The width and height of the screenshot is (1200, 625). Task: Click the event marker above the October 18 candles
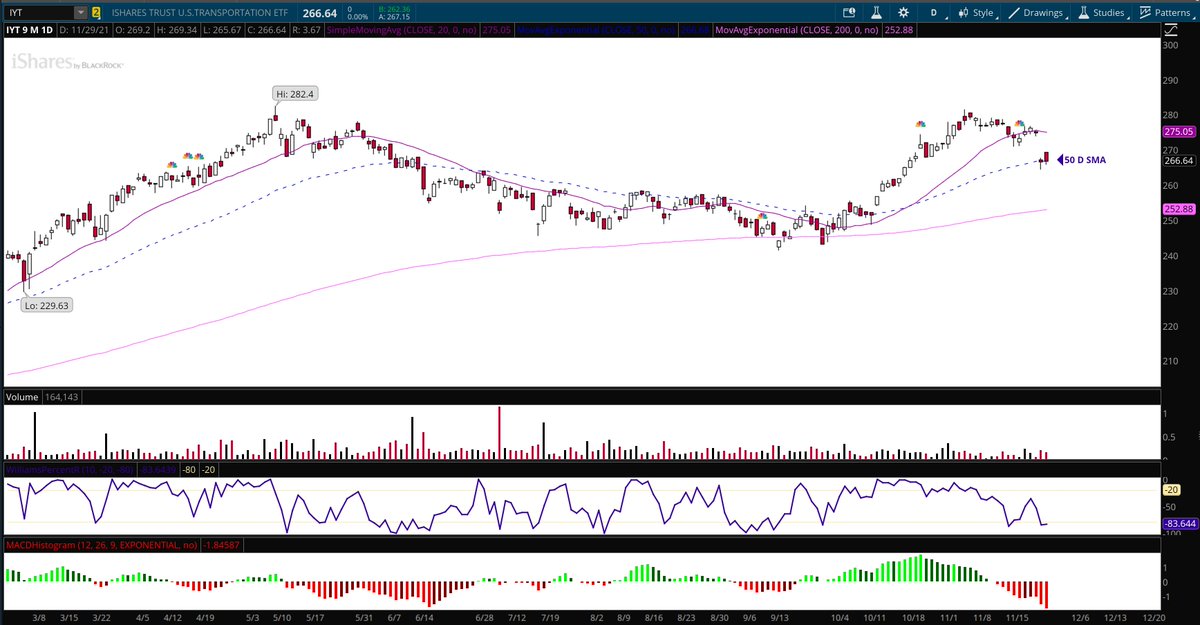[919, 123]
